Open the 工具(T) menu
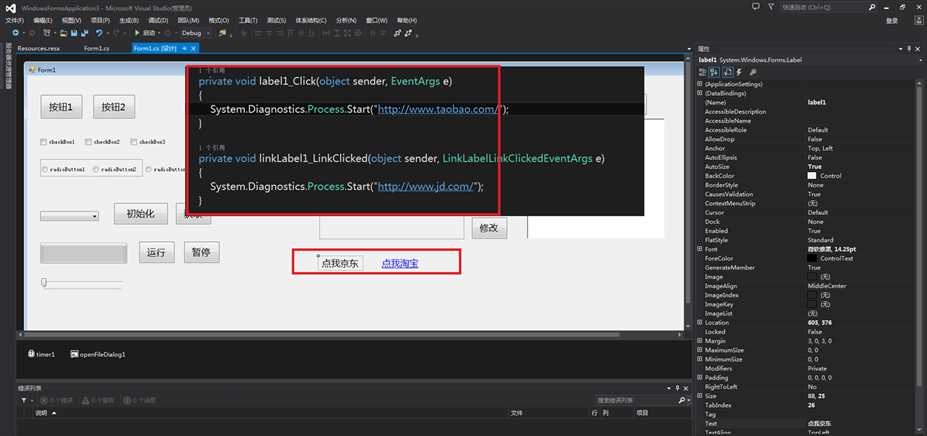The width and height of the screenshot is (927, 436). [247, 20]
